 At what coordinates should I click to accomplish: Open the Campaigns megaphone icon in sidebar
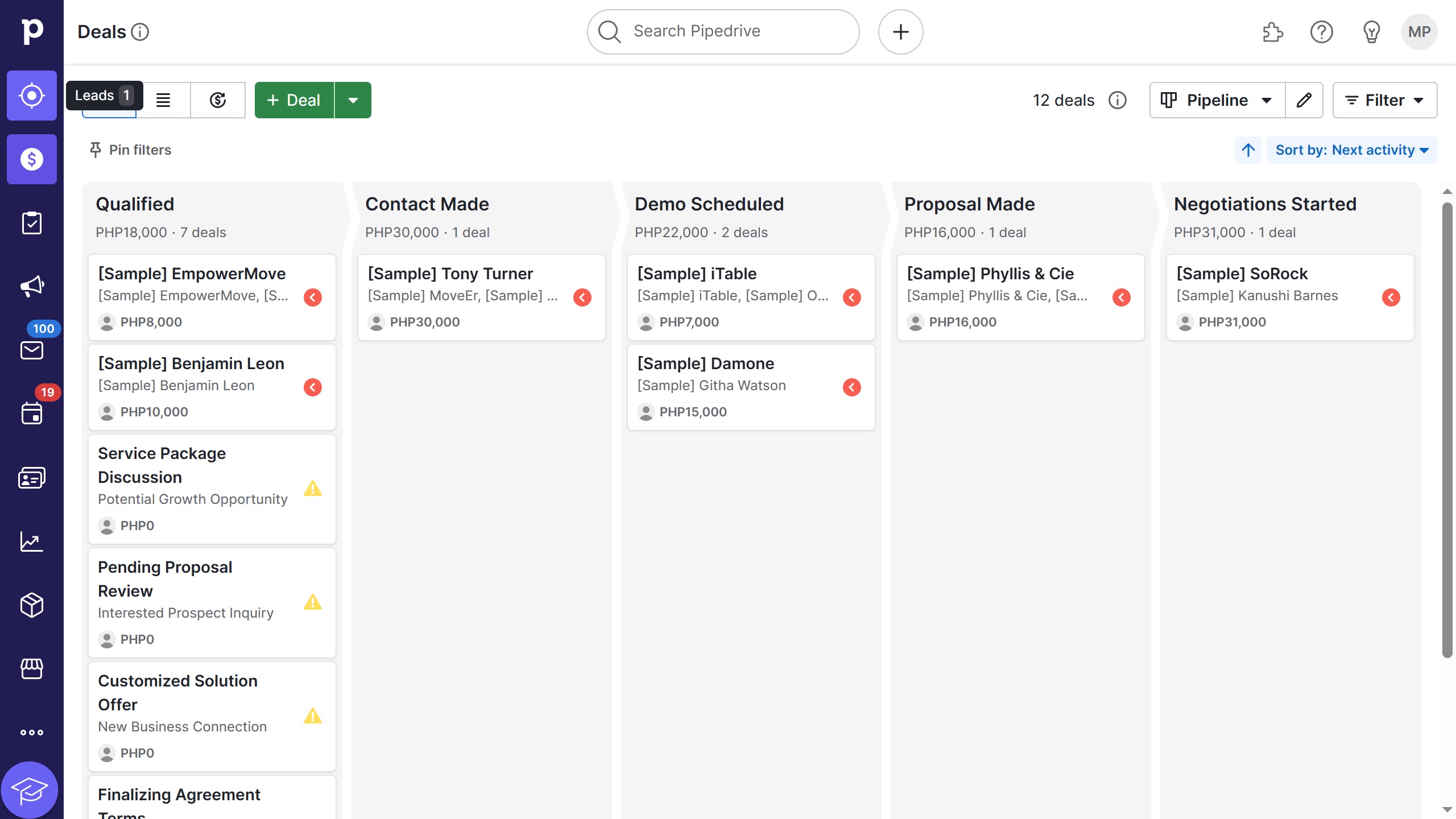pyautogui.click(x=31, y=286)
